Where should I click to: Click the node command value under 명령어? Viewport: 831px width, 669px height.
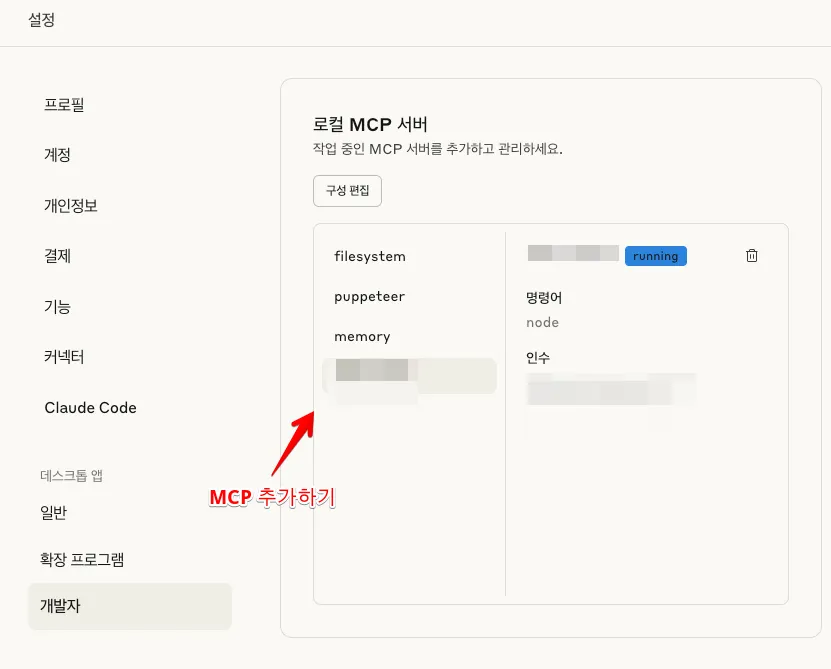pos(542,323)
